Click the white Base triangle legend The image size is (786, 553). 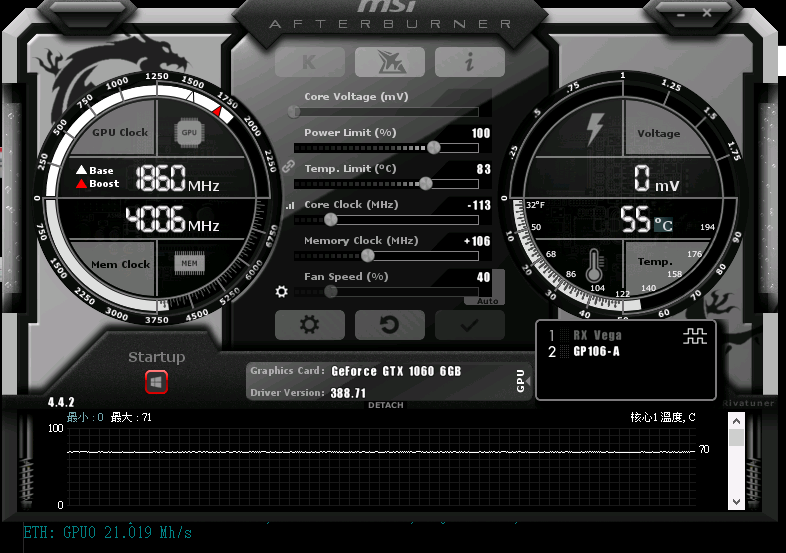pos(81,170)
